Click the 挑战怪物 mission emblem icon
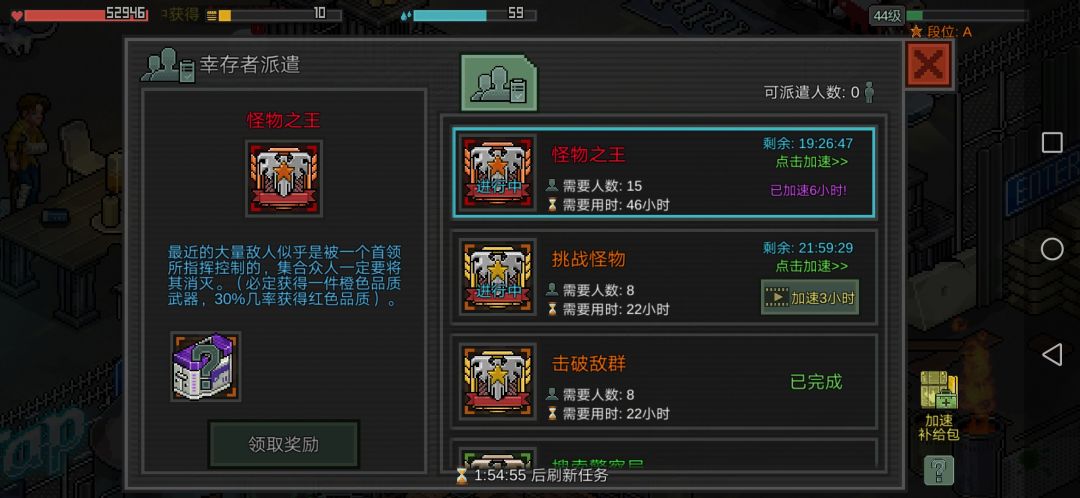1080x498 pixels. click(x=497, y=276)
